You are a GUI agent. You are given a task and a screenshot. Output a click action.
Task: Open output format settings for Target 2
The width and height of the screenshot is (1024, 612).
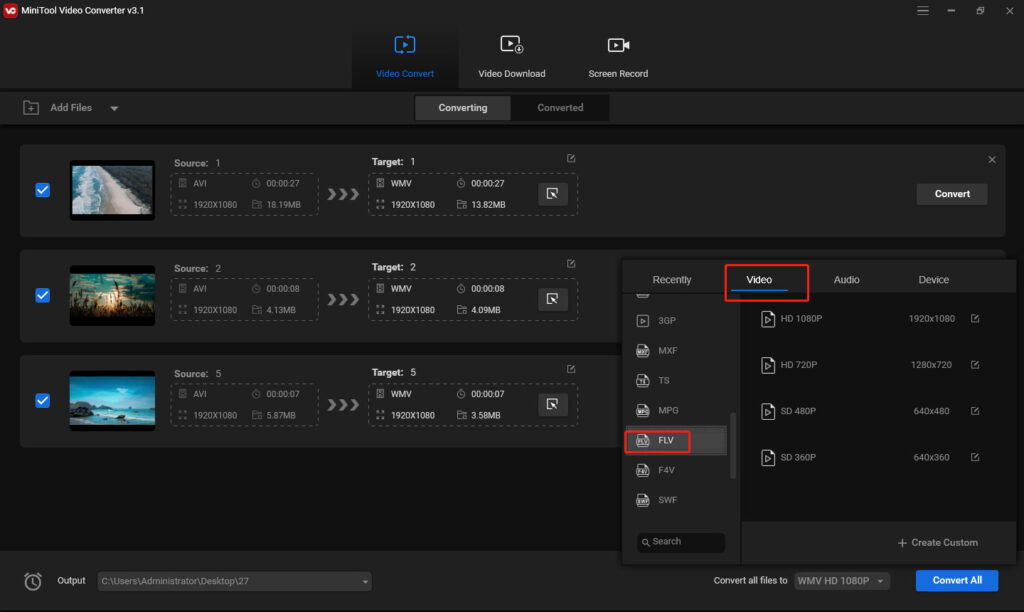(552, 299)
